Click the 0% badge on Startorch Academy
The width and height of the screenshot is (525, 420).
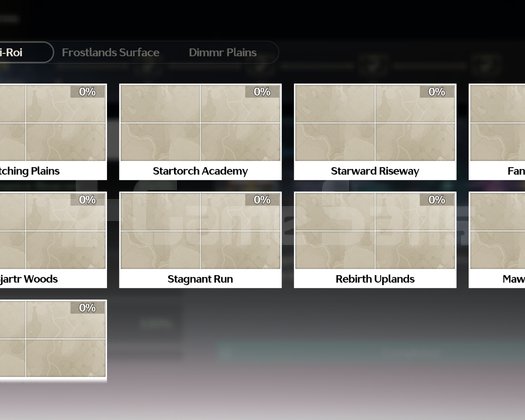point(262,91)
